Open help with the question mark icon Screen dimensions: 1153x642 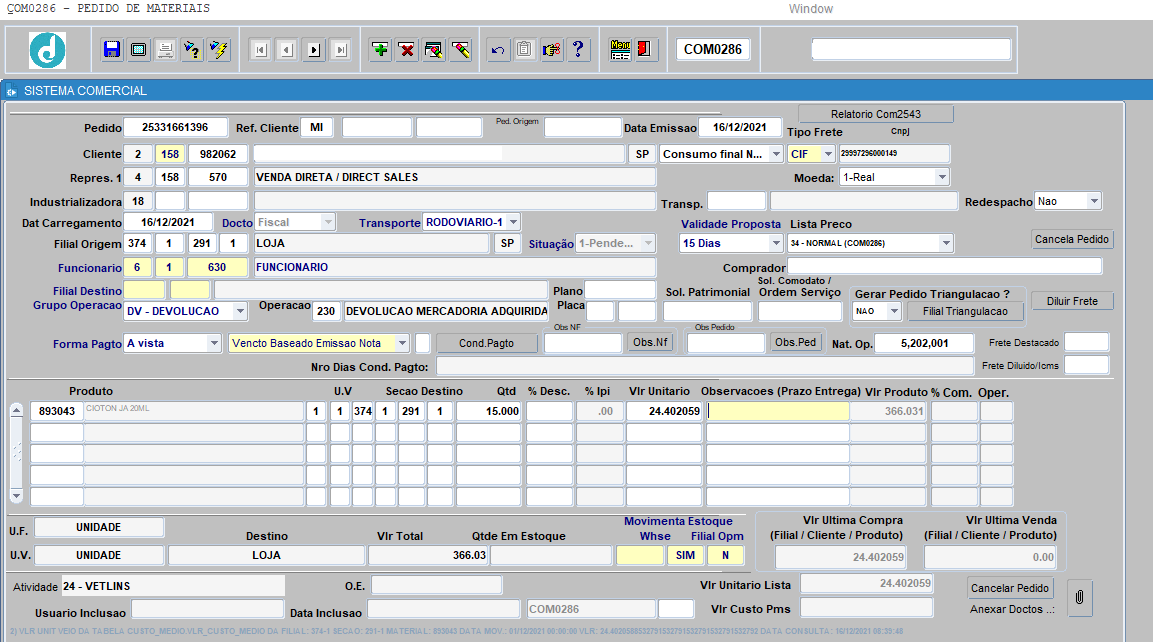click(579, 49)
